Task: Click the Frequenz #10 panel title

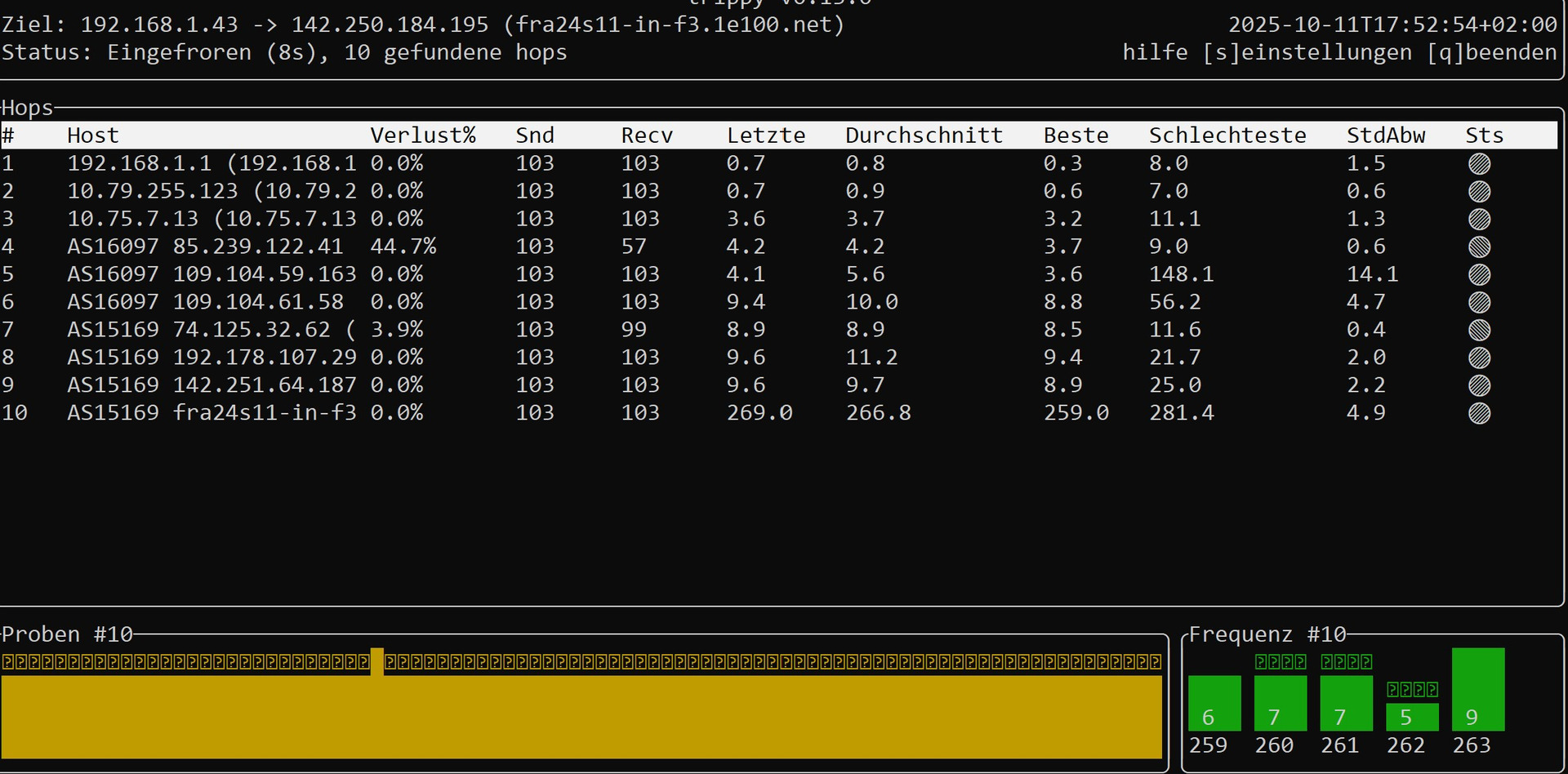Action: coord(1267,634)
